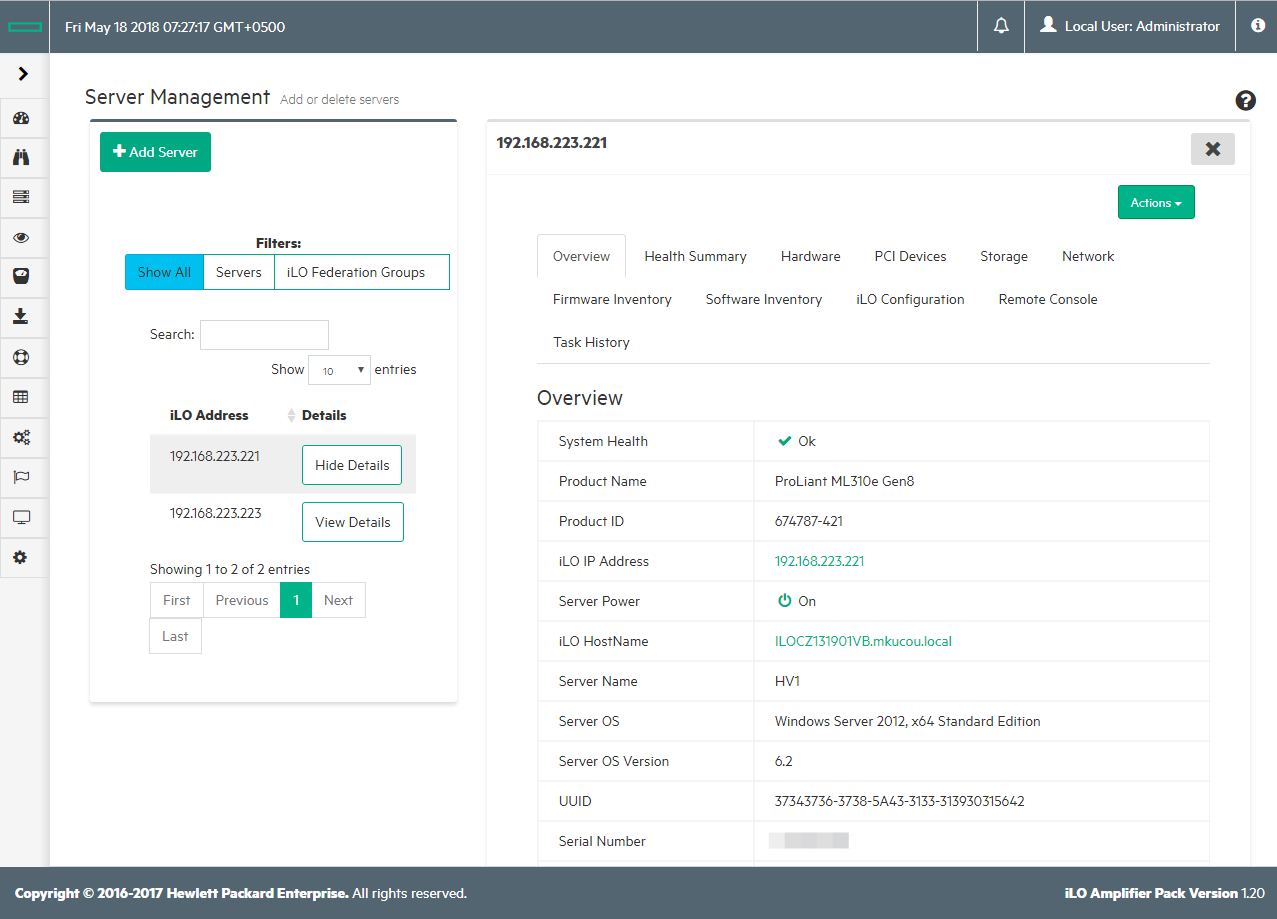Open the show entries count dropdown
This screenshot has height=919, width=1277.
tap(339, 370)
